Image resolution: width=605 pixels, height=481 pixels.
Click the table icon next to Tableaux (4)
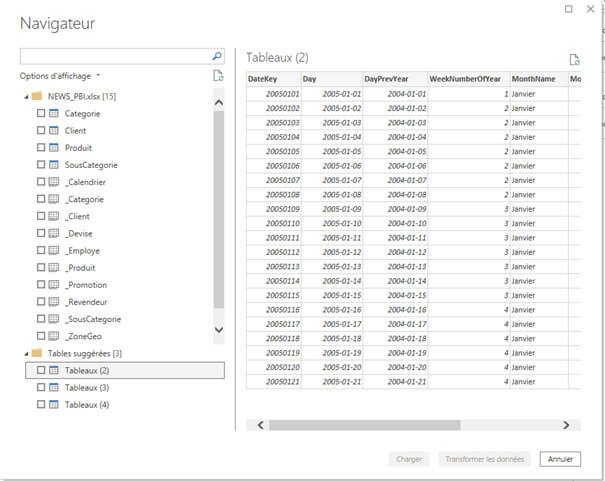54,404
